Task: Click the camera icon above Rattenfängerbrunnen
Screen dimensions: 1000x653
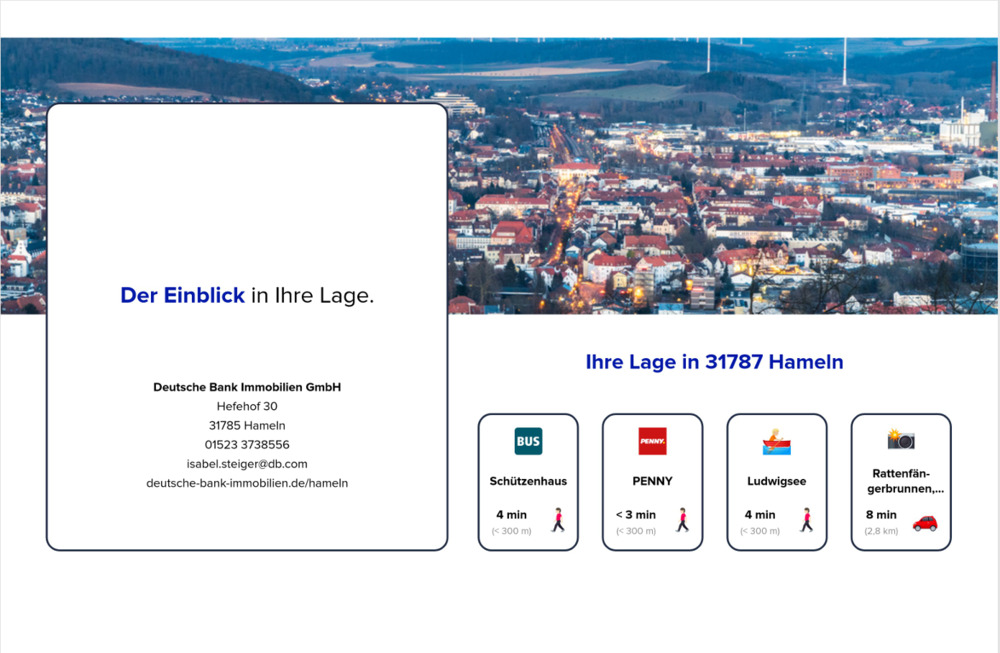Action: point(900,439)
